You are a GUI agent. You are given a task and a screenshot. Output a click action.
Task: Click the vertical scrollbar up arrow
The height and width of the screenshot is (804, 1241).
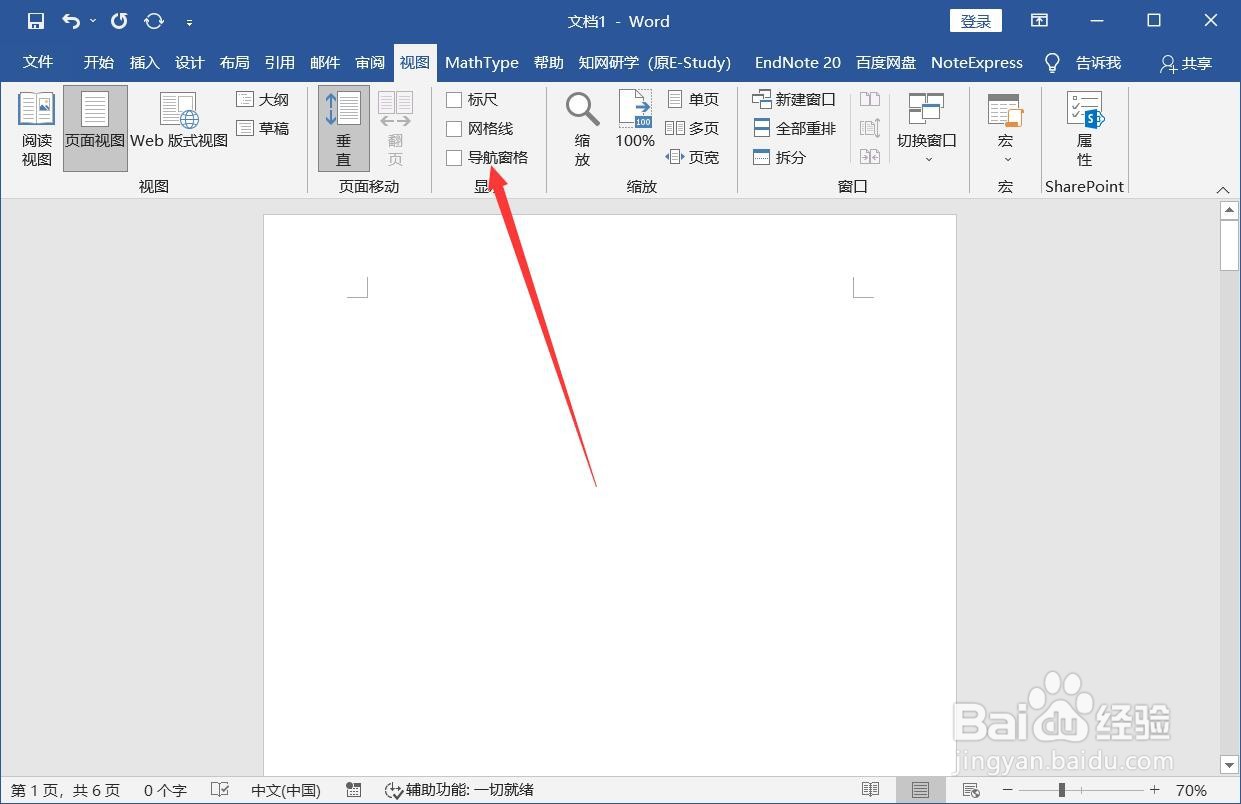(x=1230, y=210)
